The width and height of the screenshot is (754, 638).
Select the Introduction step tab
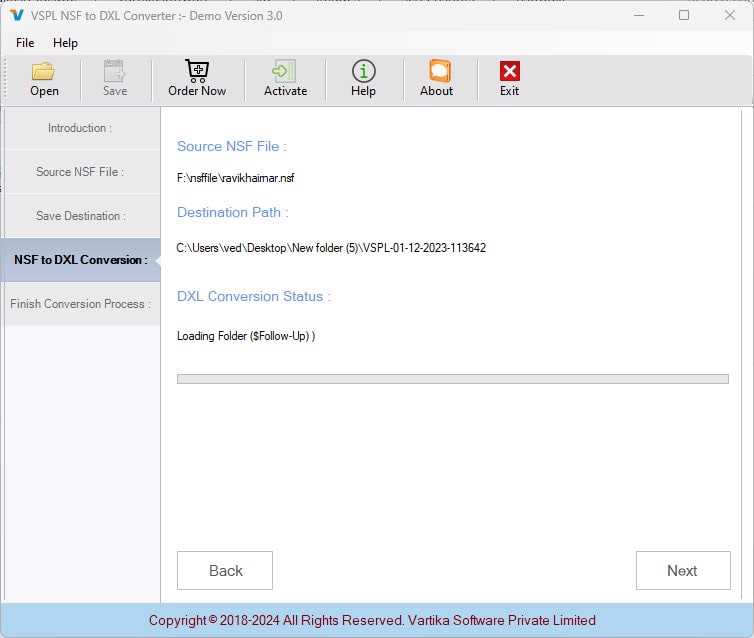click(81, 128)
